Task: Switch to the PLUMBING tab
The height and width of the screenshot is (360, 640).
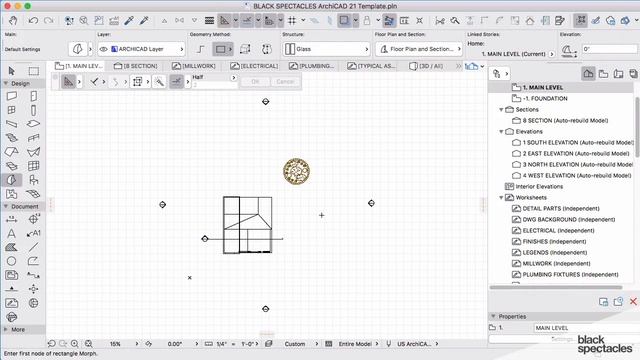Action: 312,66
